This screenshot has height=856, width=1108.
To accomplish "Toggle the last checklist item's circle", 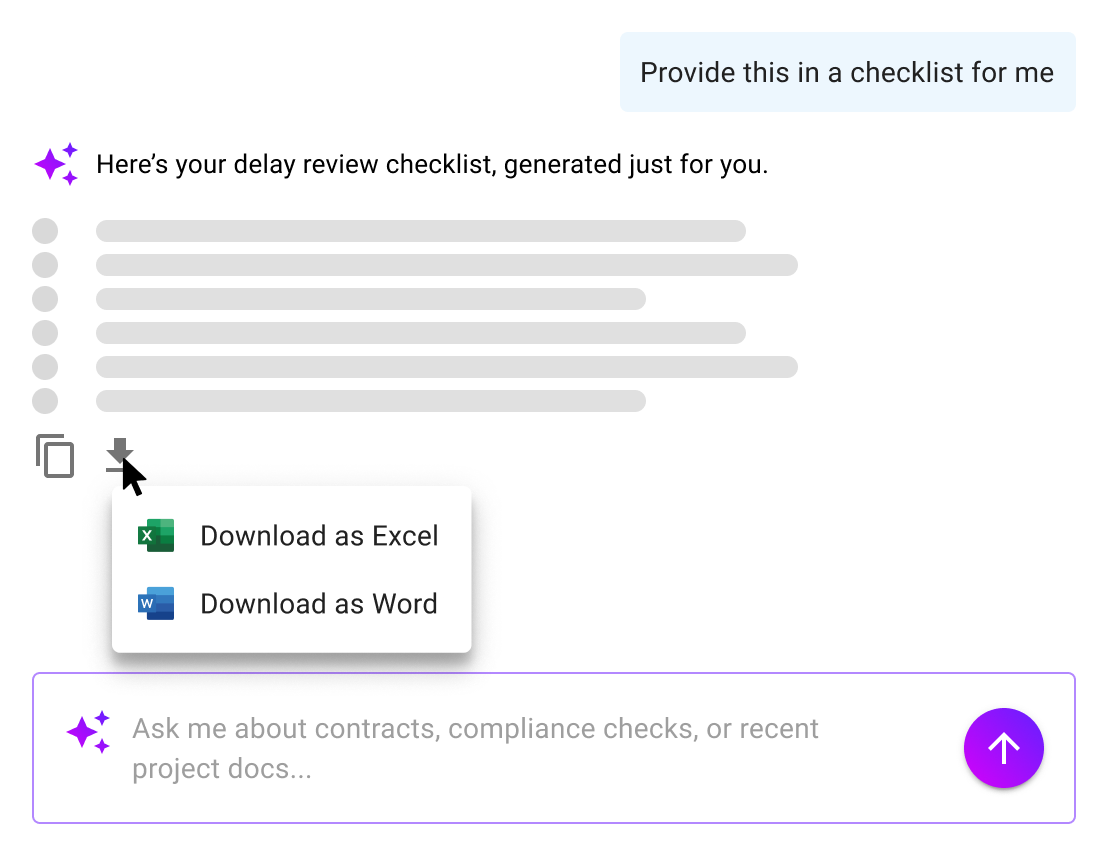I will click(44, 401).
